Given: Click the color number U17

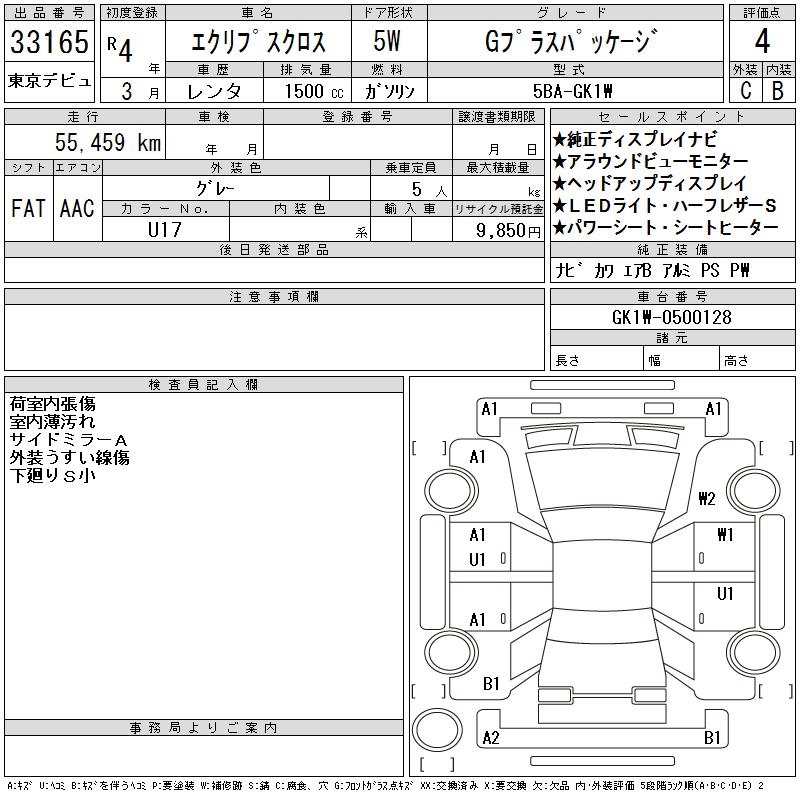Looking at the screenshot, I should (164, 230).
